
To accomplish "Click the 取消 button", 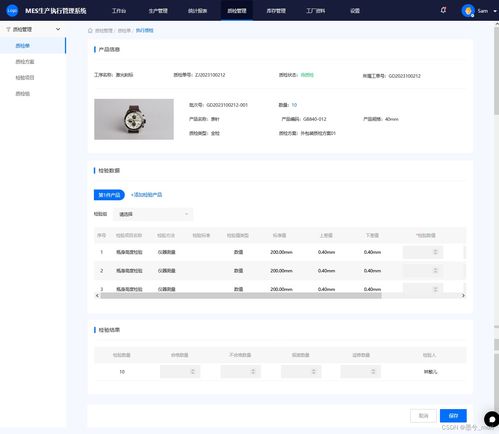I will click(x=423, y=416).
